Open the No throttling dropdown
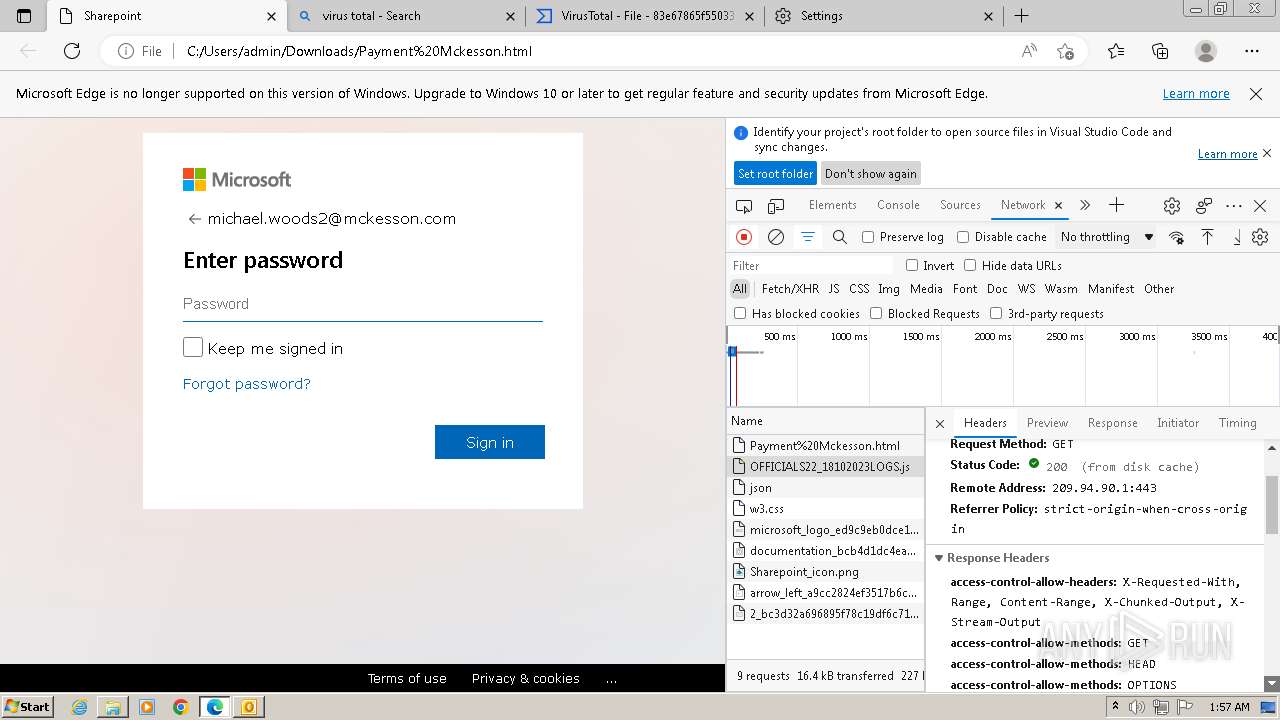 pyautogui.click(x=1107, y=237)
